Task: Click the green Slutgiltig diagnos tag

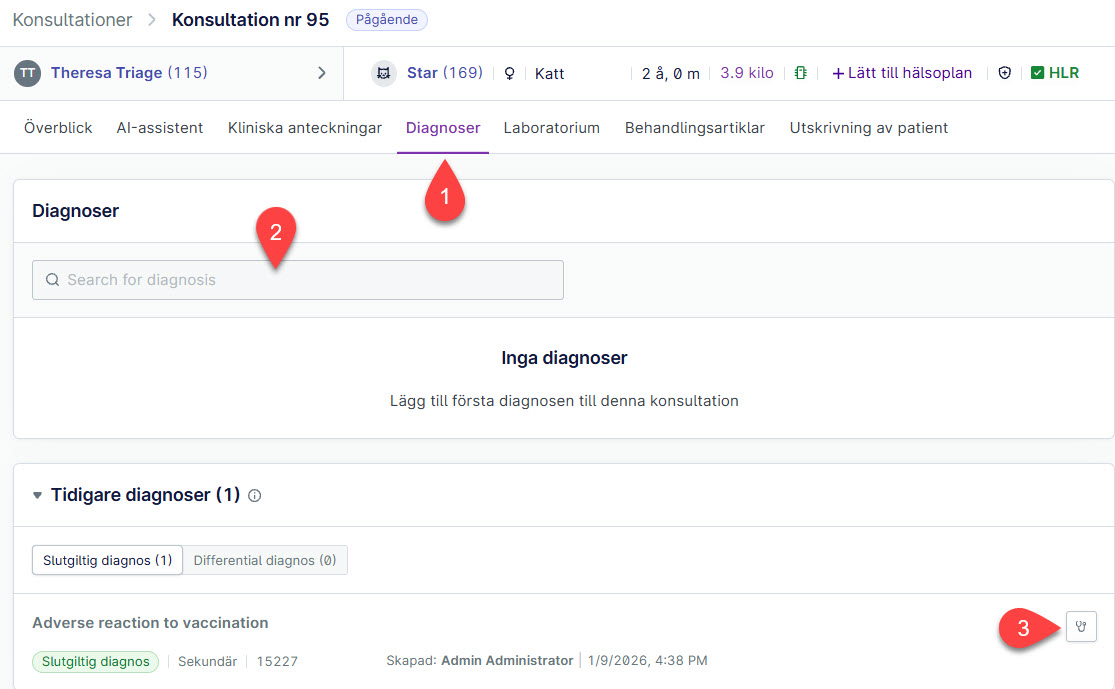Action: 95,661
